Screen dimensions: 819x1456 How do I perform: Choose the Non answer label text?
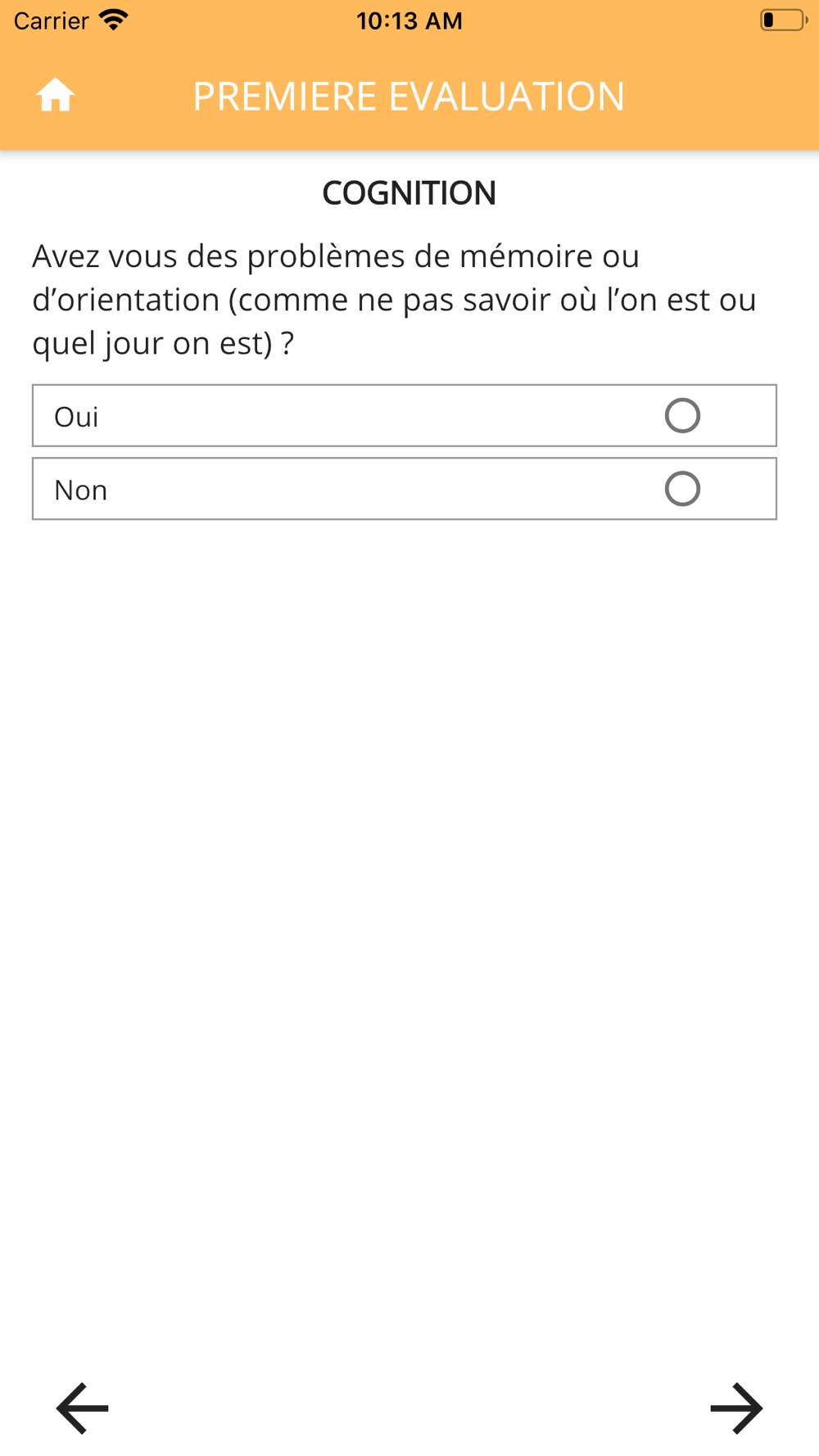click(80, 490)
